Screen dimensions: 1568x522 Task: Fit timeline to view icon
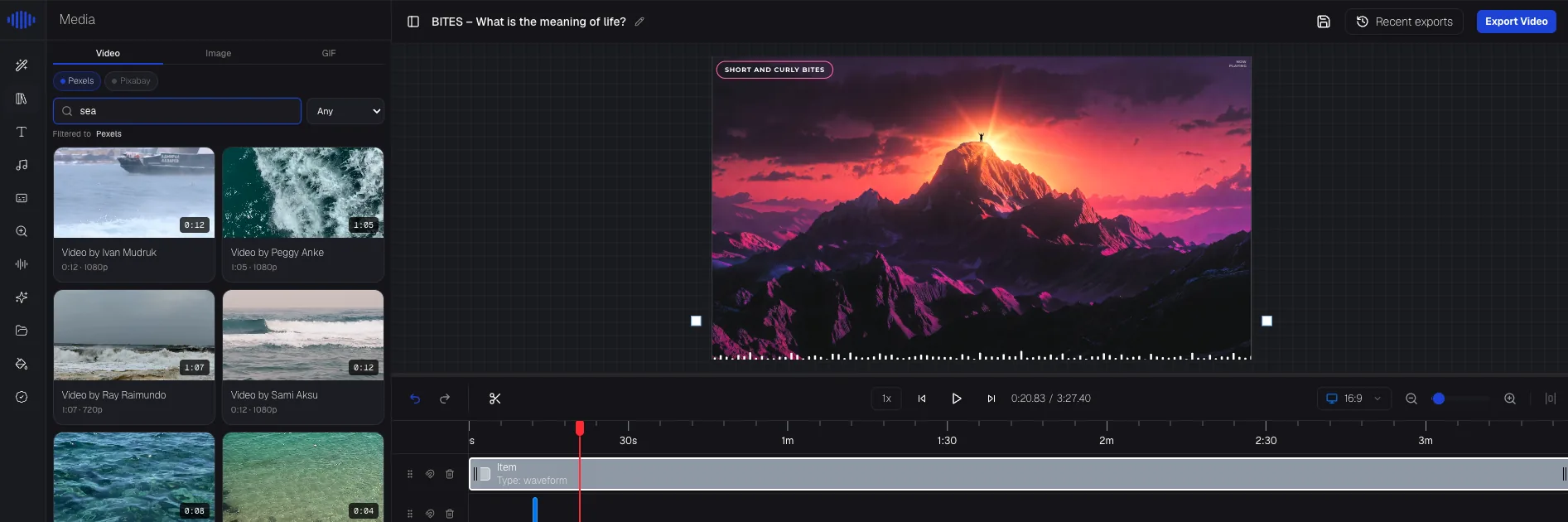pyautogui.click(x=1551, y=399)
